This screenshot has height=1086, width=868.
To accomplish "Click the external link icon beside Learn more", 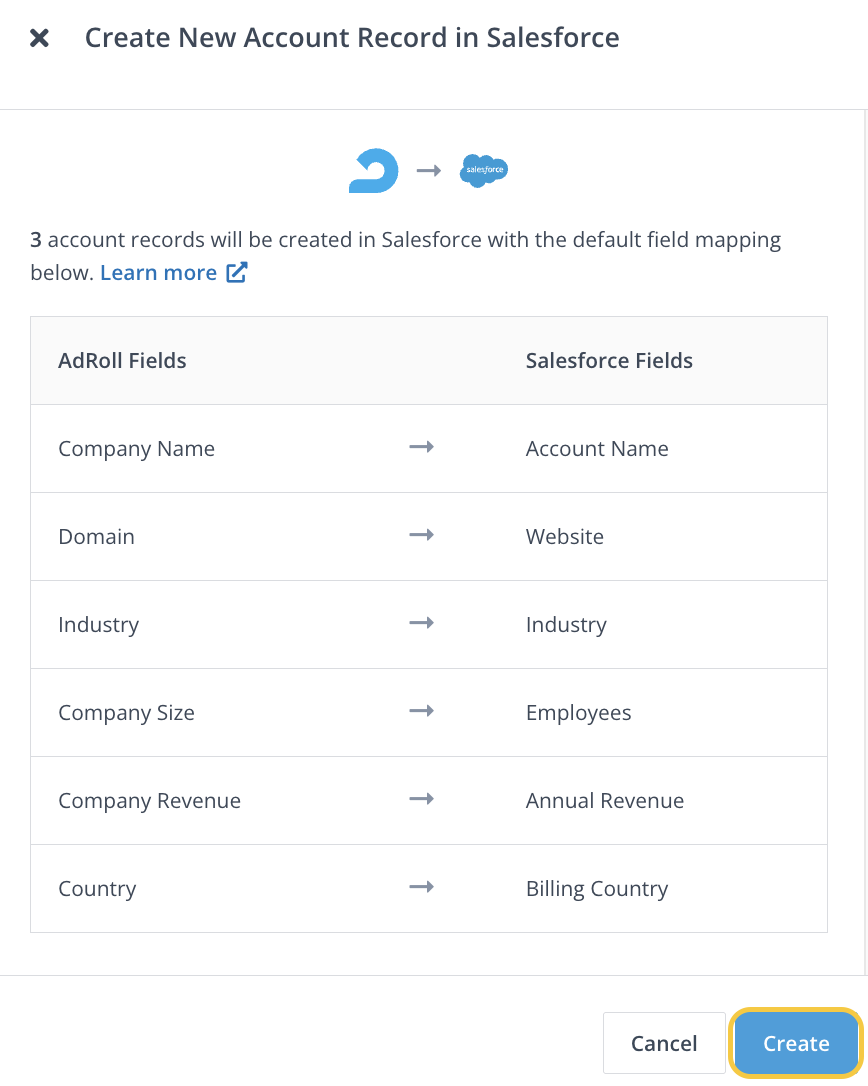I will coord(237,273).
